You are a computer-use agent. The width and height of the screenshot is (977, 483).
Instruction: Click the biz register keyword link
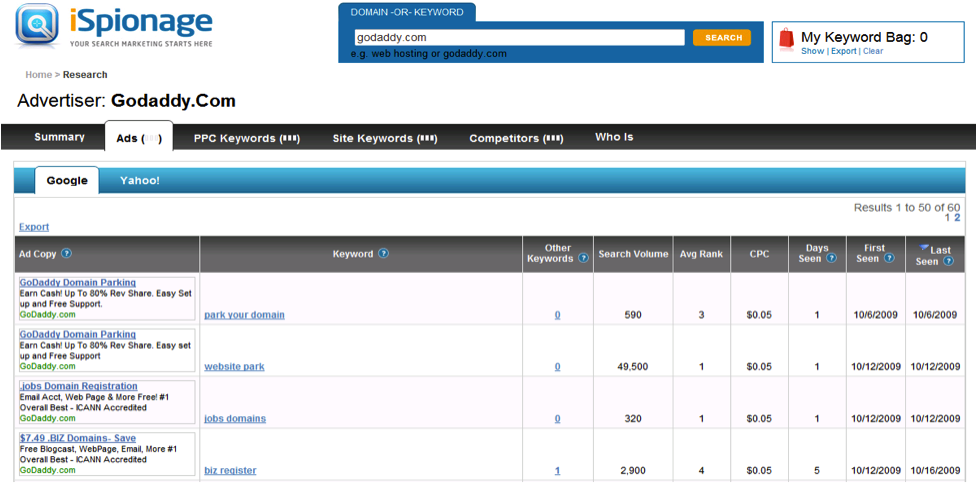tap(230, 471)
